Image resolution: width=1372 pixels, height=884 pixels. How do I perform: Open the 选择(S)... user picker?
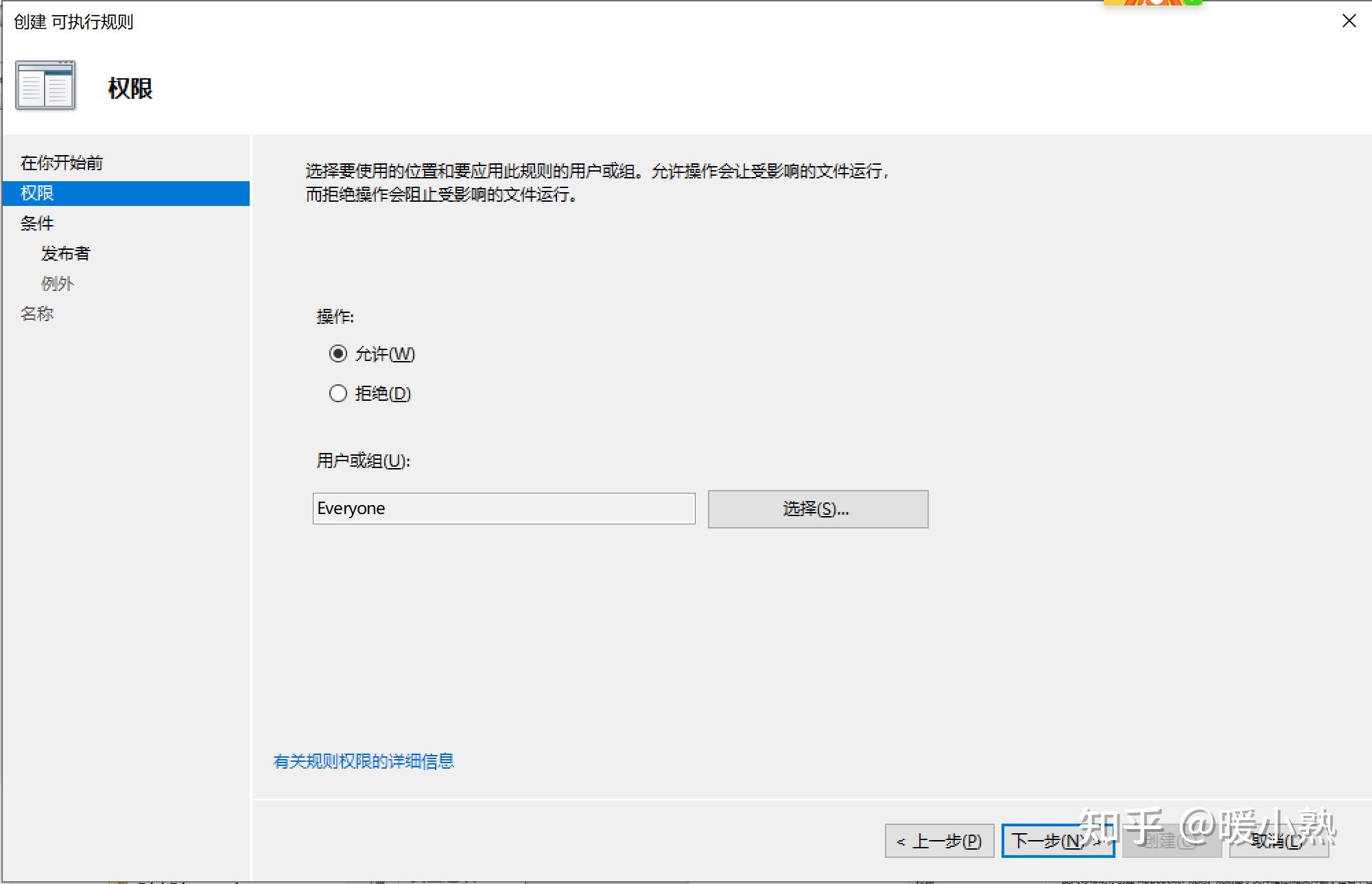click(816, 509)
